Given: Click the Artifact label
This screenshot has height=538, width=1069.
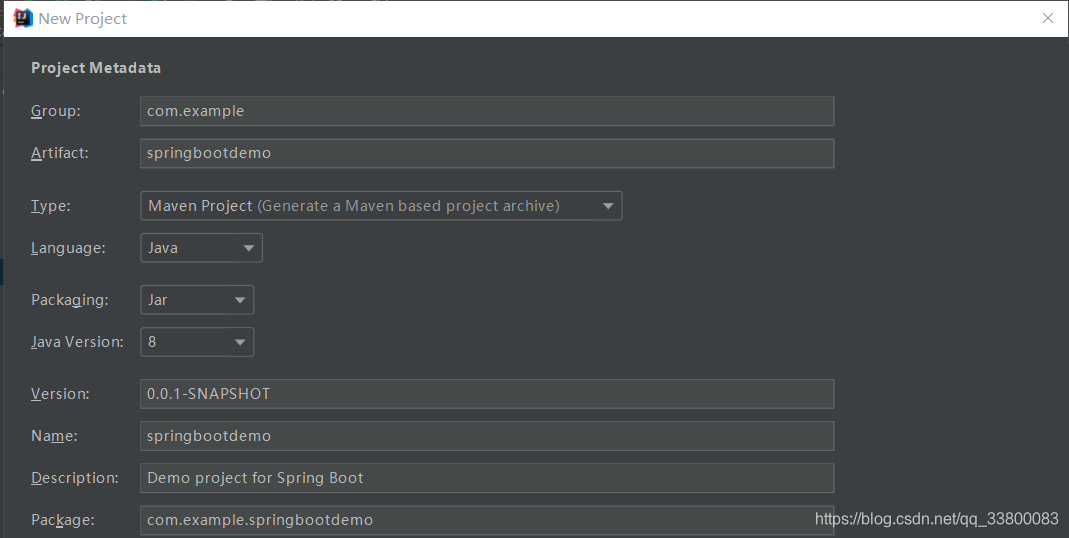Looking at the screenshot, I should point(60,153).
